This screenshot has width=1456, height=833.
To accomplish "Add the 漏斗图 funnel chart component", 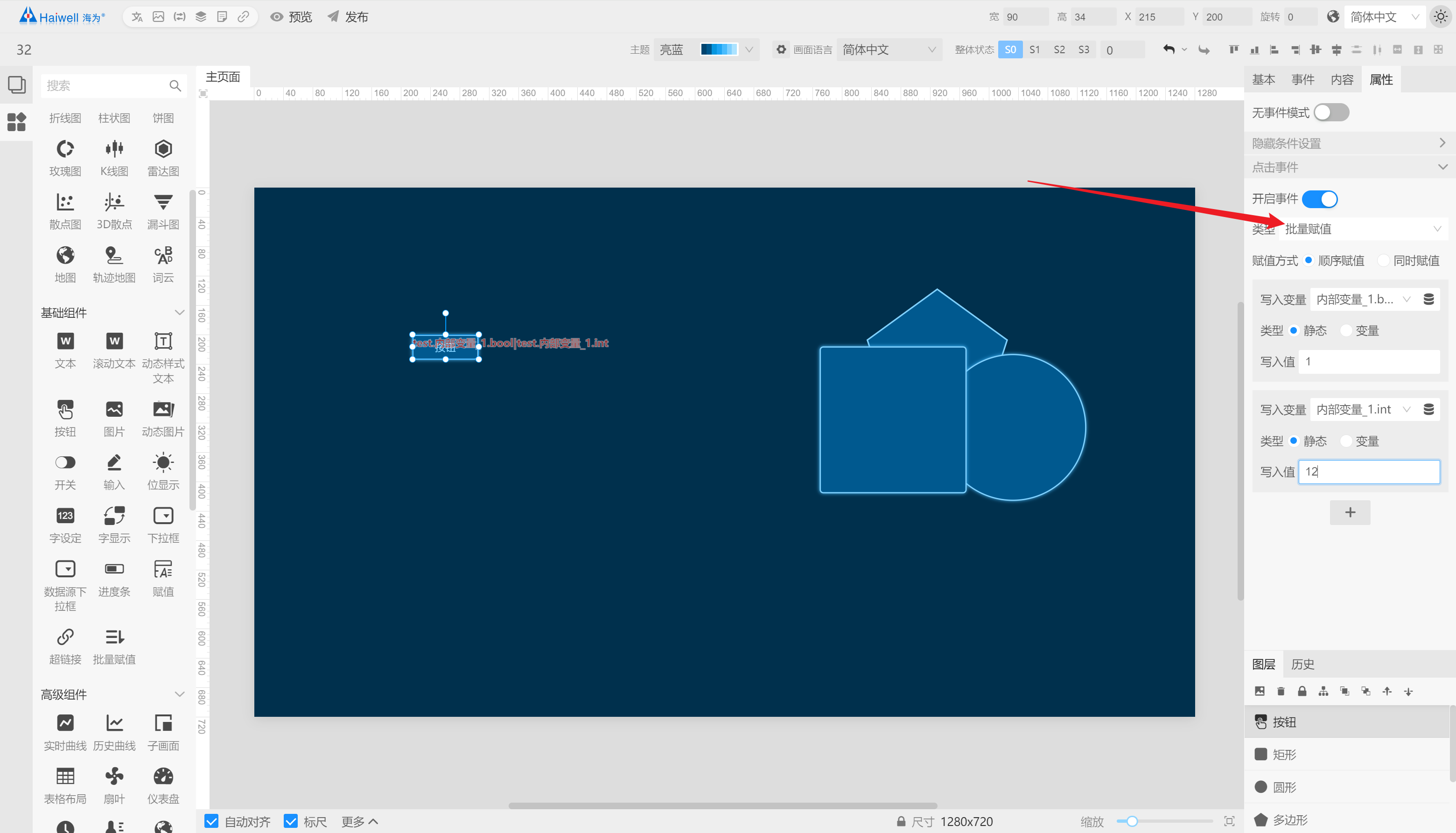I will (163, 210).
